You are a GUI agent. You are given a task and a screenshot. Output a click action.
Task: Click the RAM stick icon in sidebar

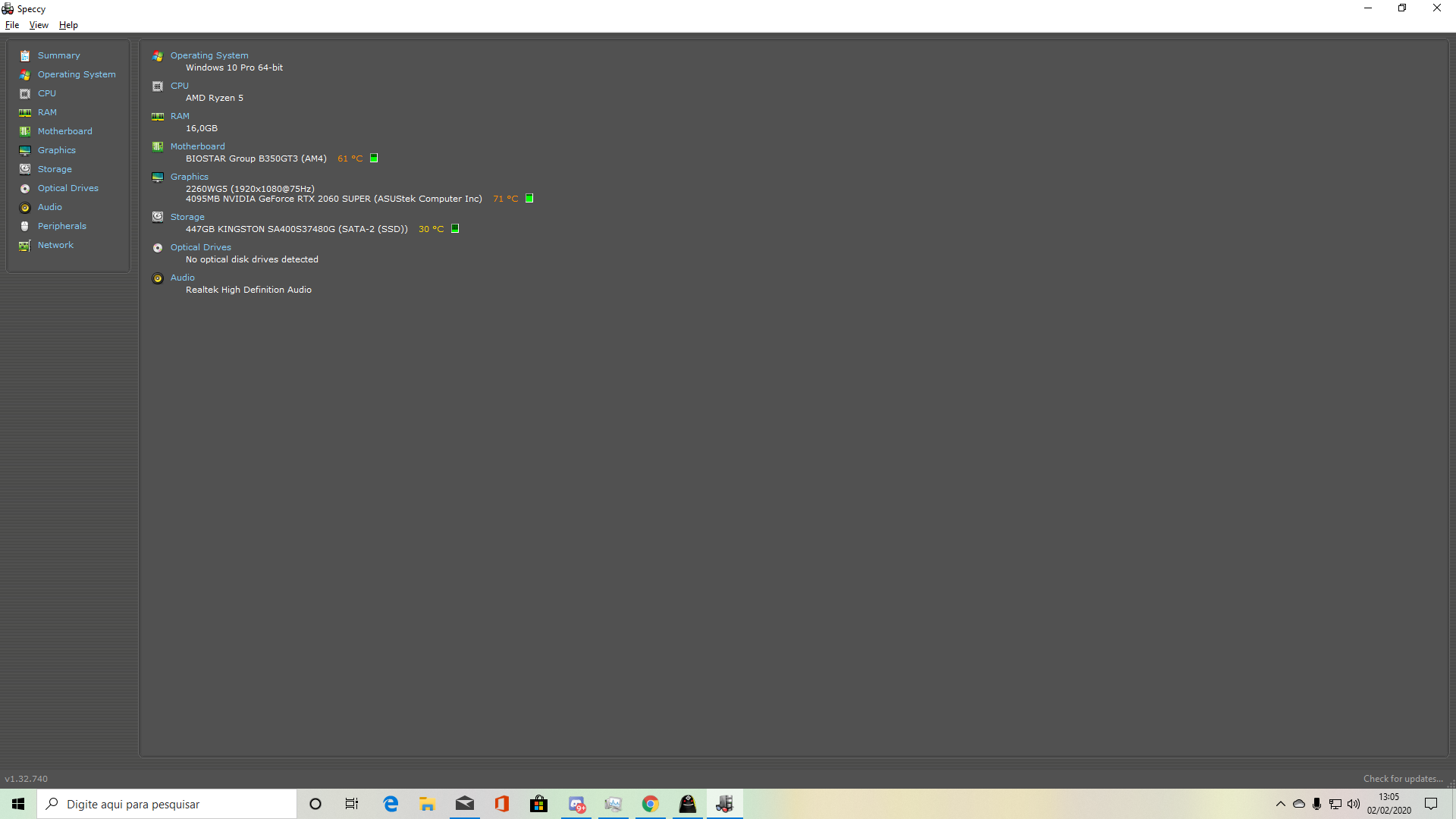pos(25,113)
